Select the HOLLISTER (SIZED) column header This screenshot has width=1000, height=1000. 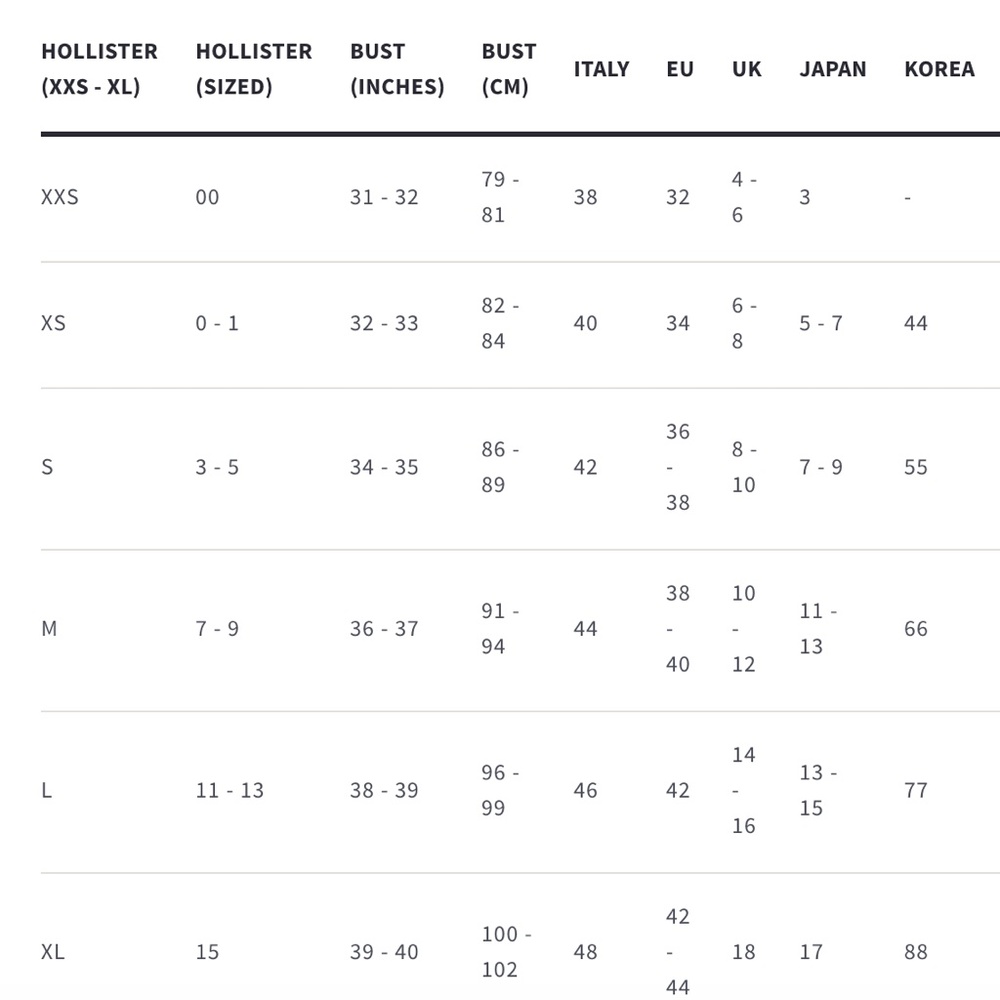click(x=254, y=69)
